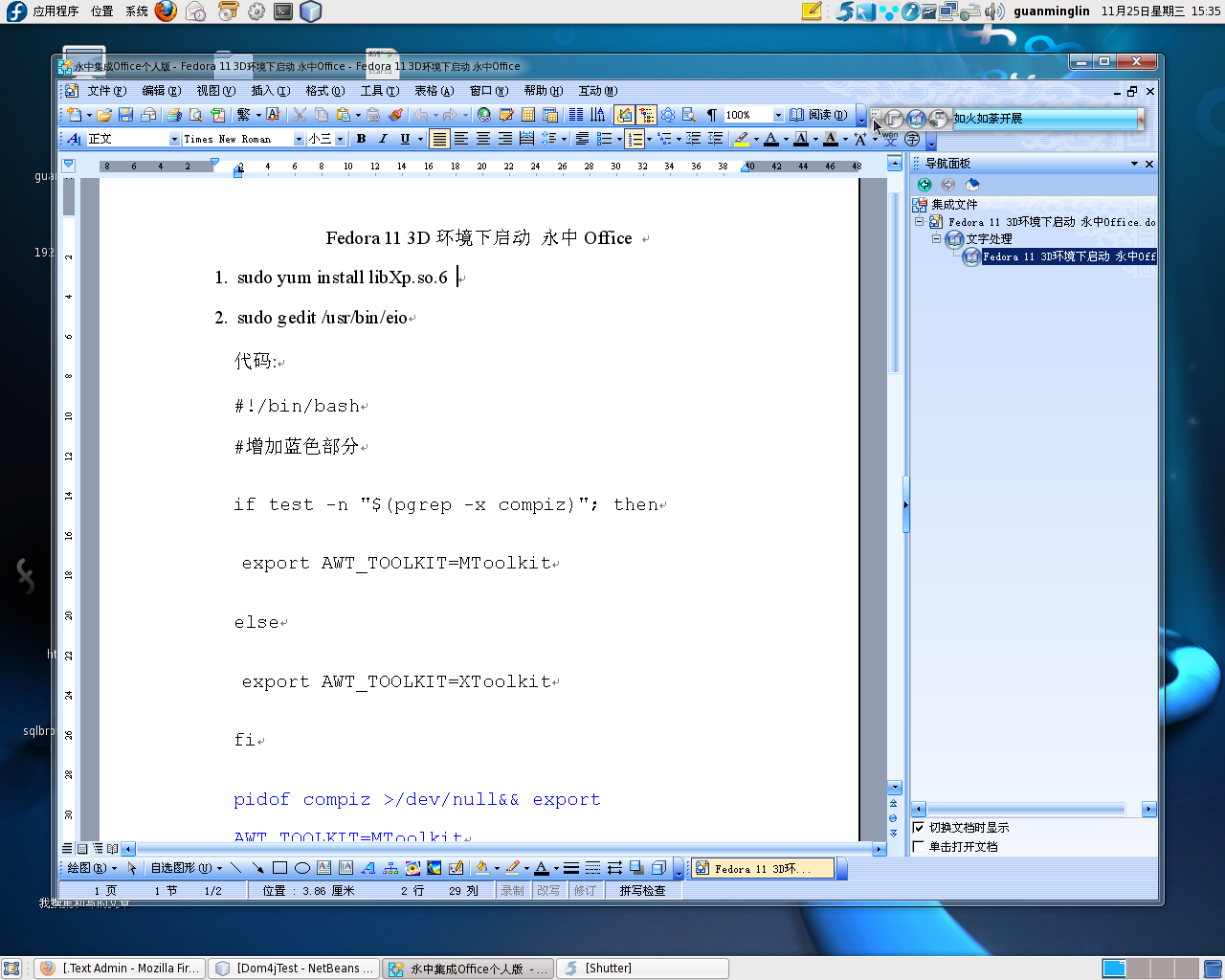The image size is (1225, 980).
Task: Apply italic formatting with the I icon
Action: [x=383, y=139]
